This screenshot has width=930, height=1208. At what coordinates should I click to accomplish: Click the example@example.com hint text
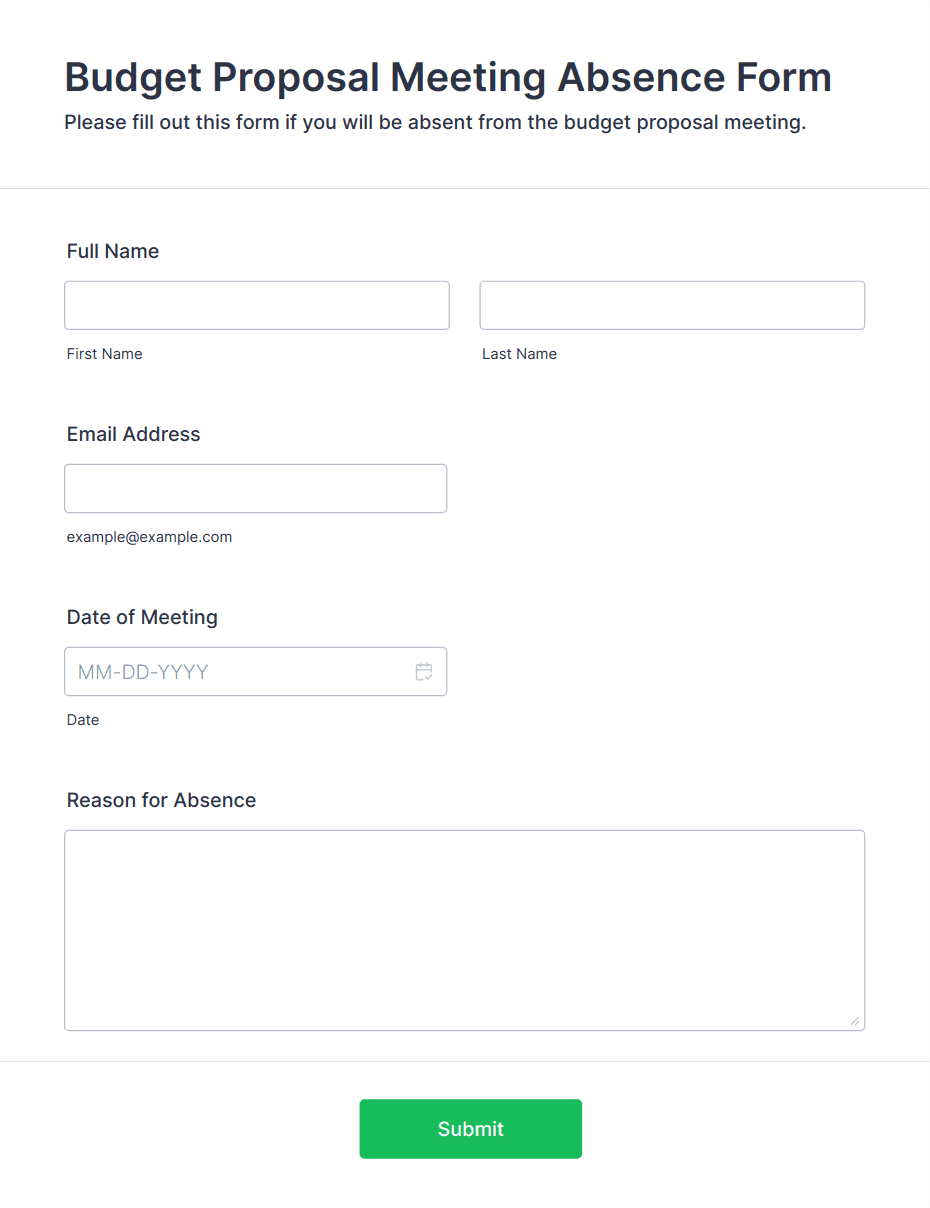point(150,537)
